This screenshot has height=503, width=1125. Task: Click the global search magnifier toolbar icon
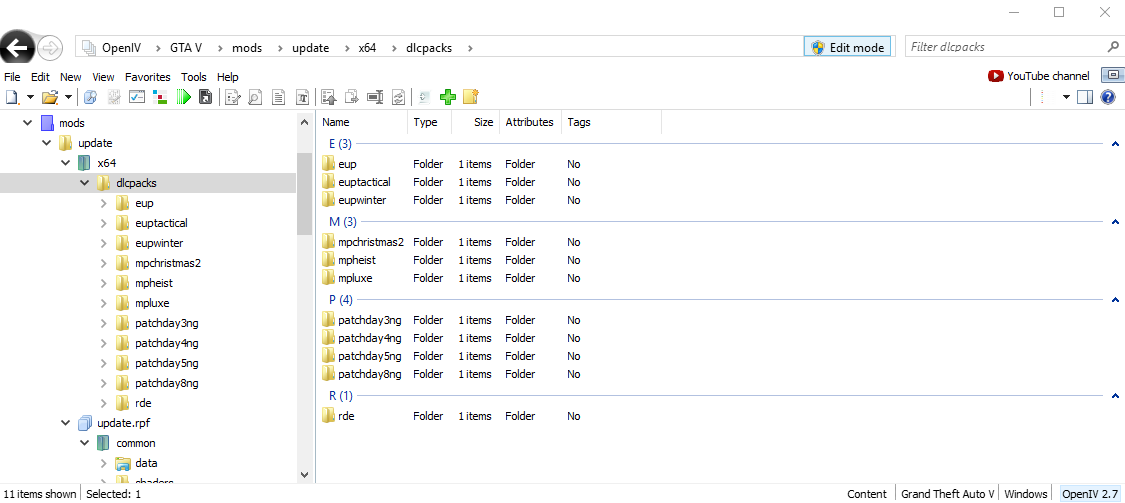coord(90,97)
